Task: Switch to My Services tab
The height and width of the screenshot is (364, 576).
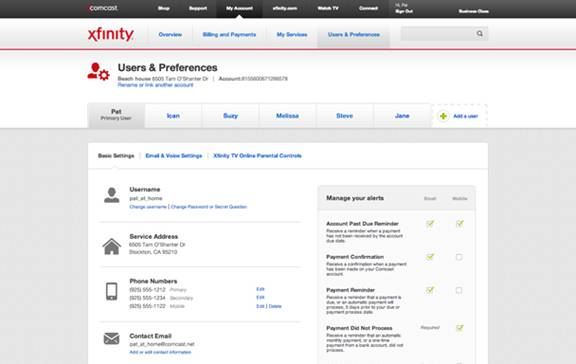Action: [x=292, y=35]
